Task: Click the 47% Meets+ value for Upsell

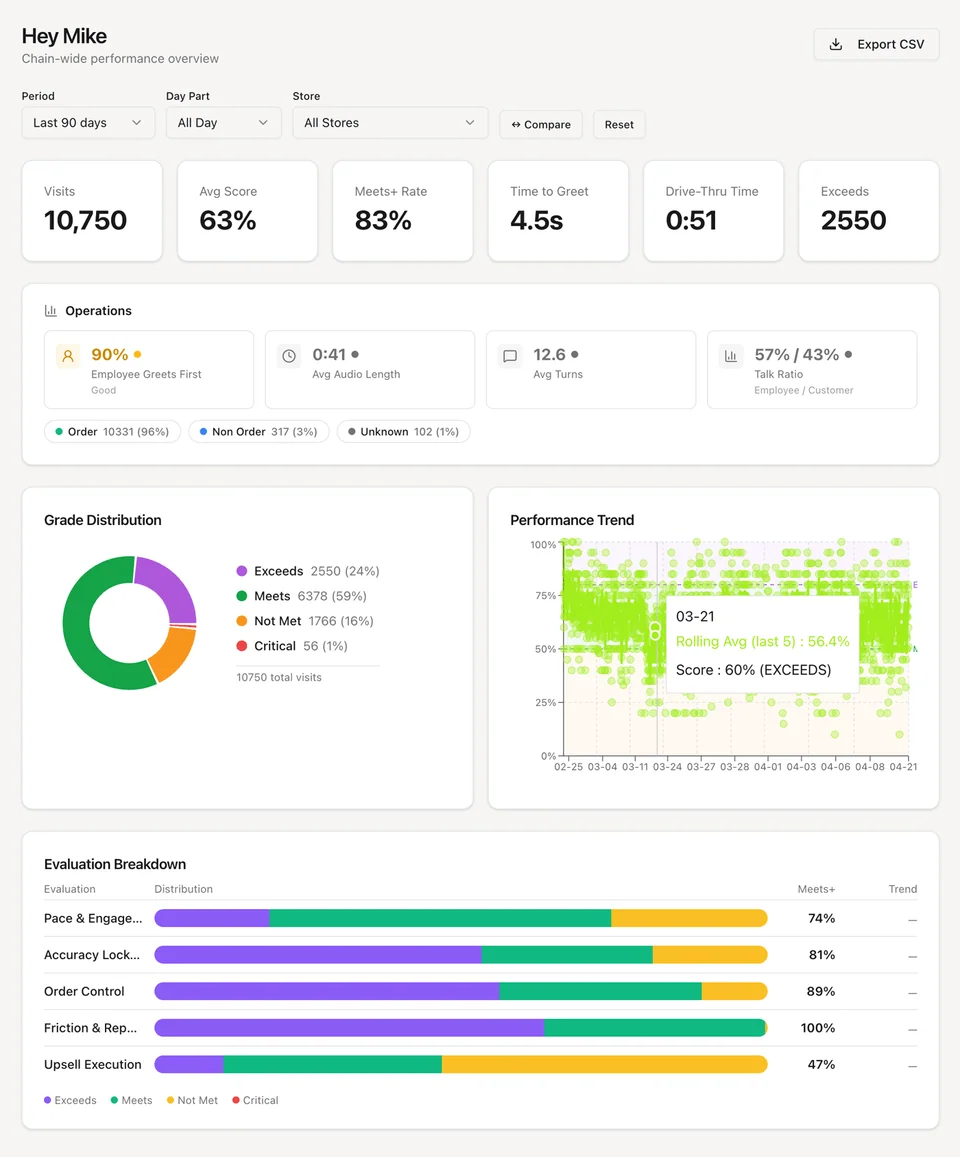Action: tap(821, 1064)
